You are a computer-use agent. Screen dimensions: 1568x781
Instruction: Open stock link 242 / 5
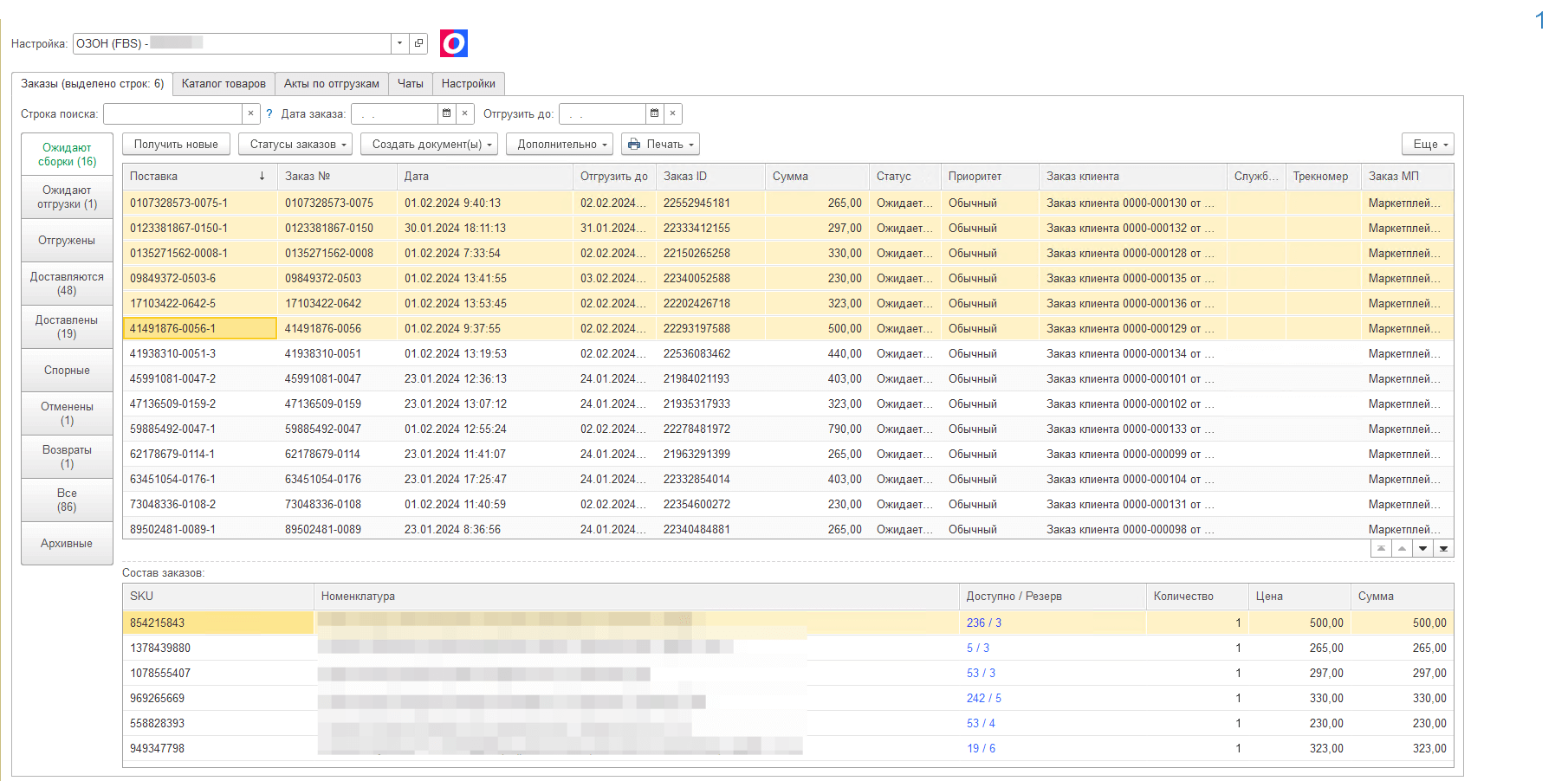tap(984, 699)
